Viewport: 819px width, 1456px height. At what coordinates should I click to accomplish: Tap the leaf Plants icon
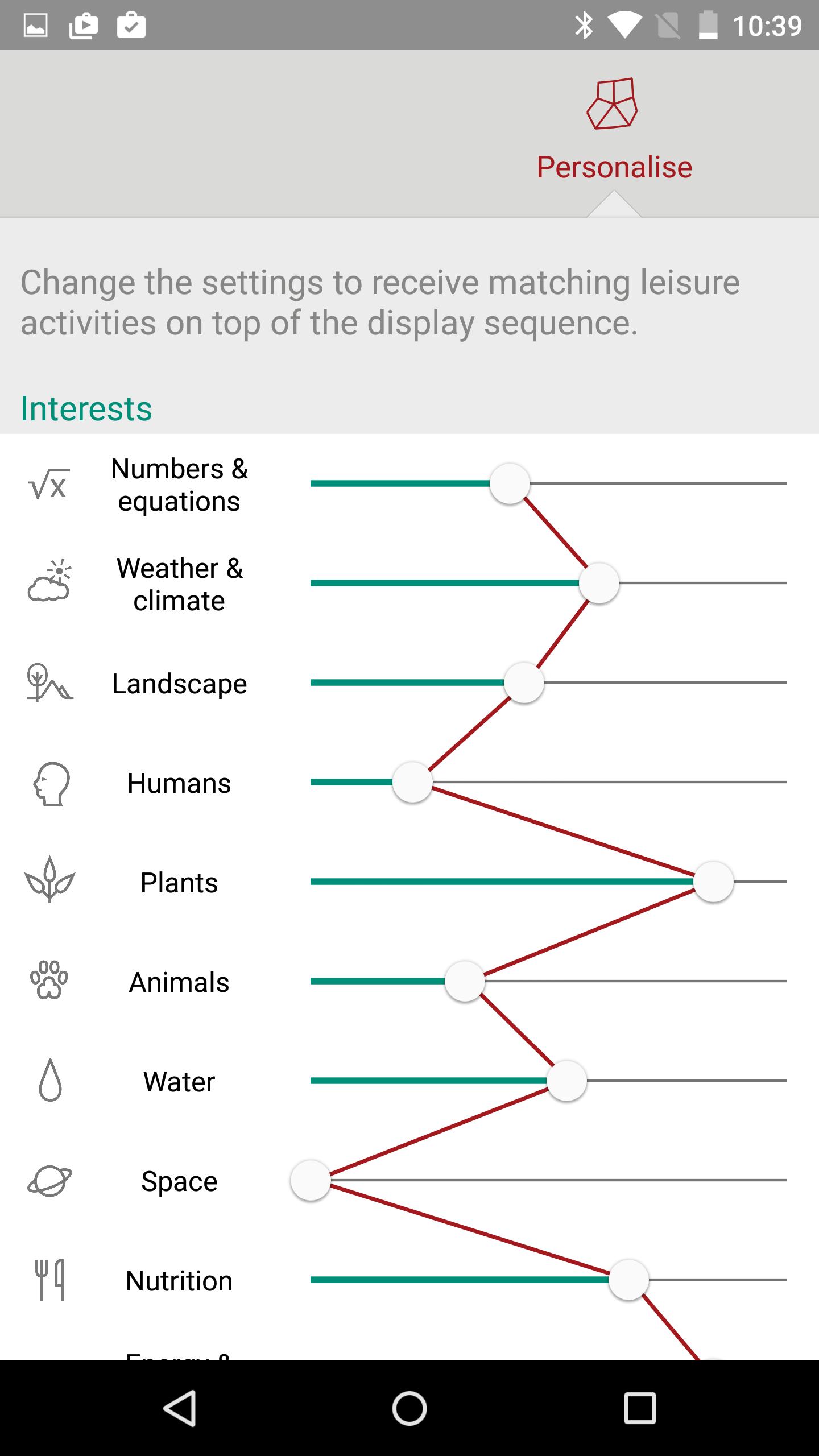pyautogui.click(x=49, y=879)
